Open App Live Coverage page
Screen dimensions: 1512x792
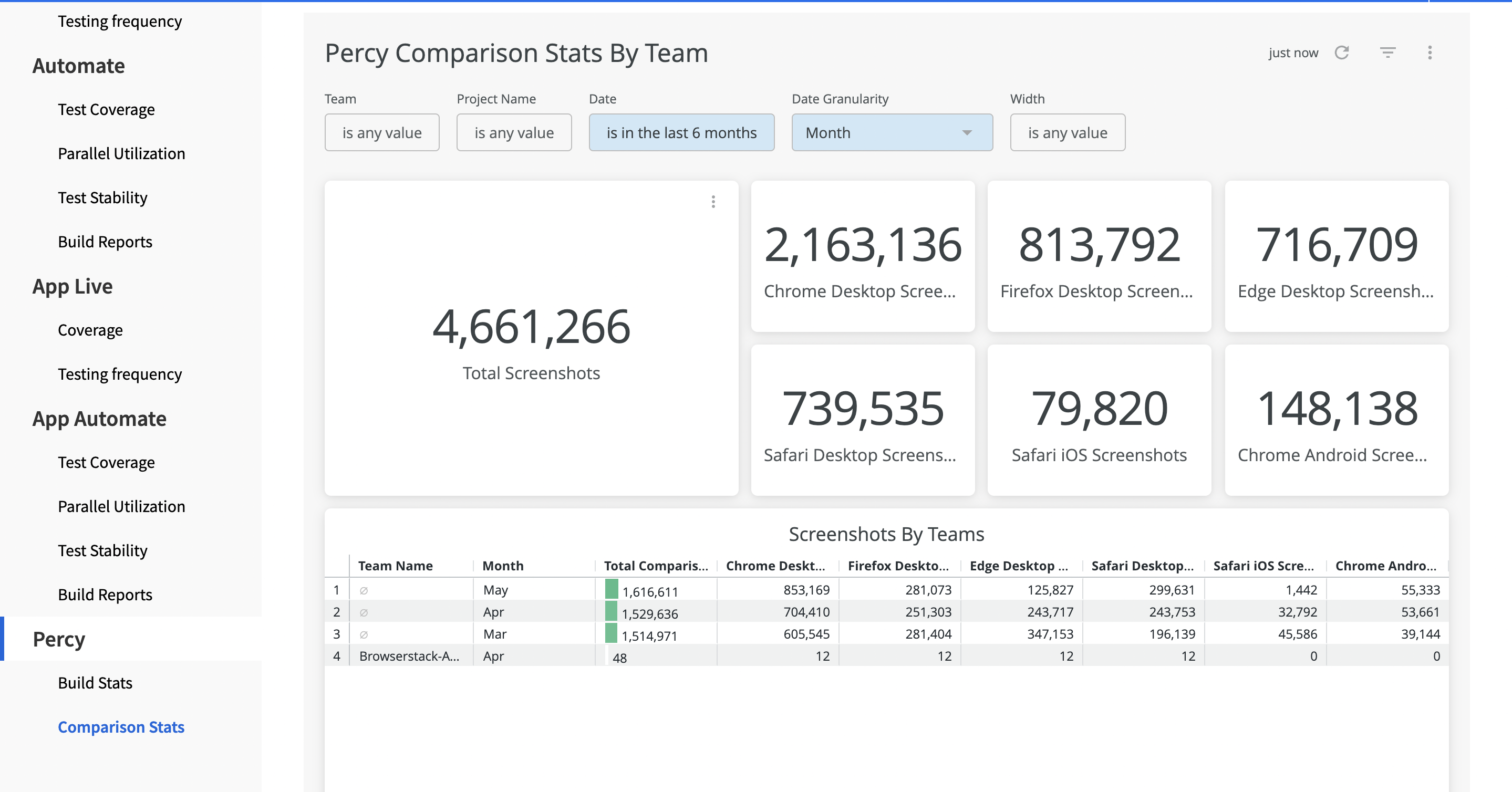pos(90,330)
